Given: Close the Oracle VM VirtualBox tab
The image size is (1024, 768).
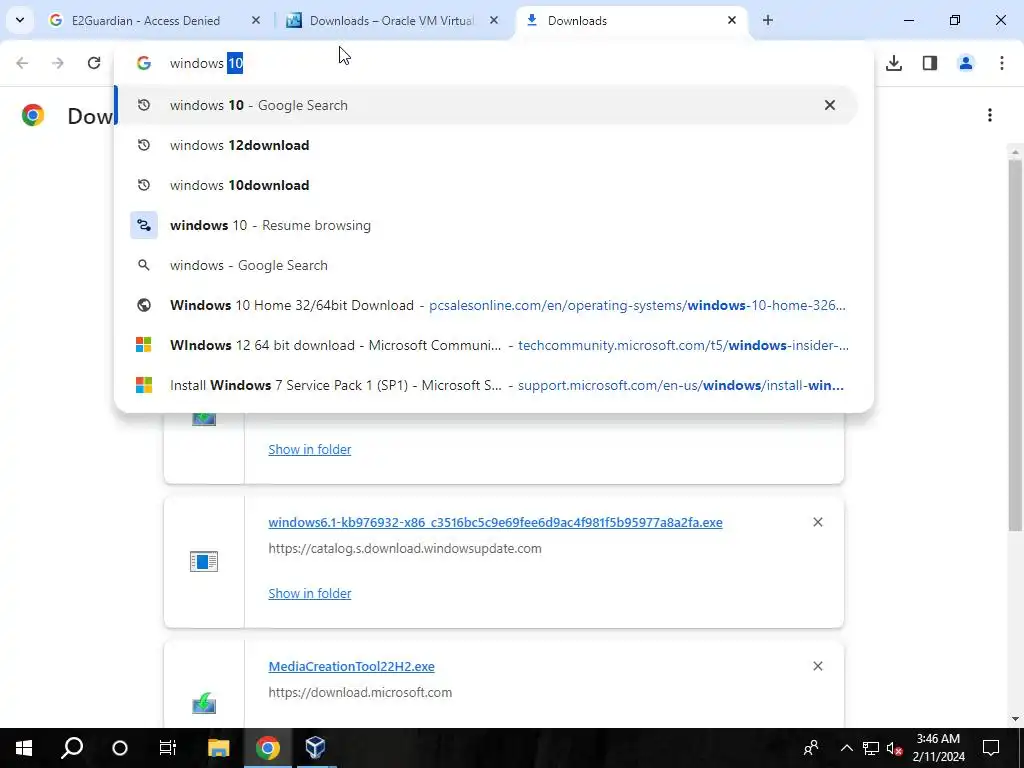Looking at the screenshot, I should [494, 20].
